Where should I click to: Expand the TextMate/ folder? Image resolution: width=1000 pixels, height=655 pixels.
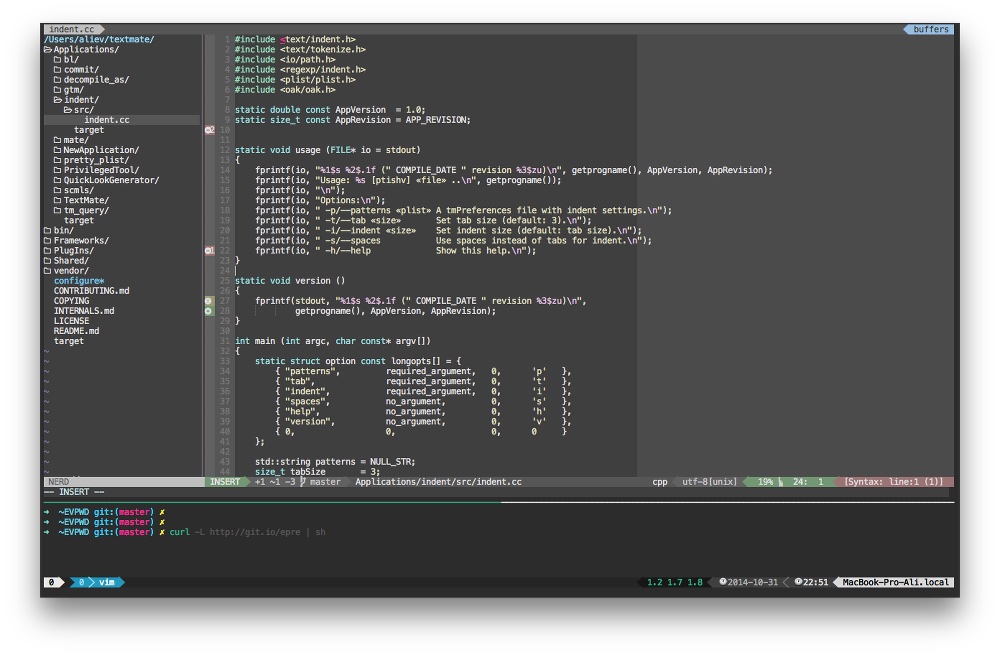pos(57,200)
